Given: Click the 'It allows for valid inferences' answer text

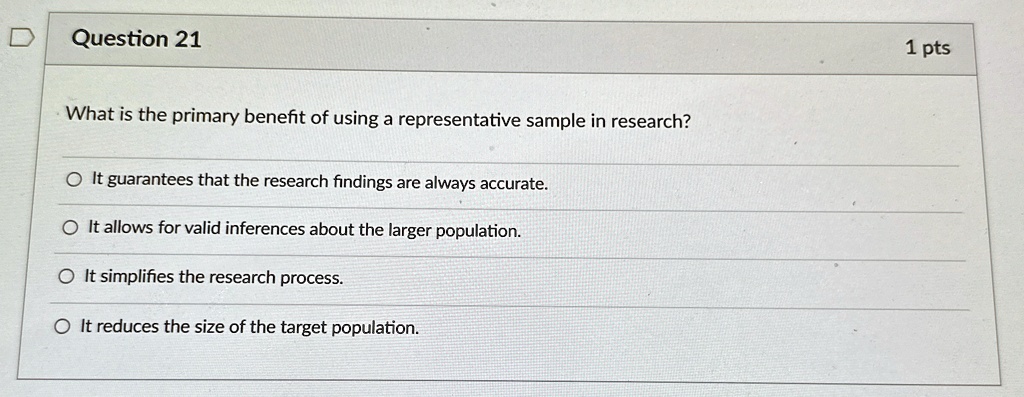Looking at the screenshot, I should pos(305,229).
